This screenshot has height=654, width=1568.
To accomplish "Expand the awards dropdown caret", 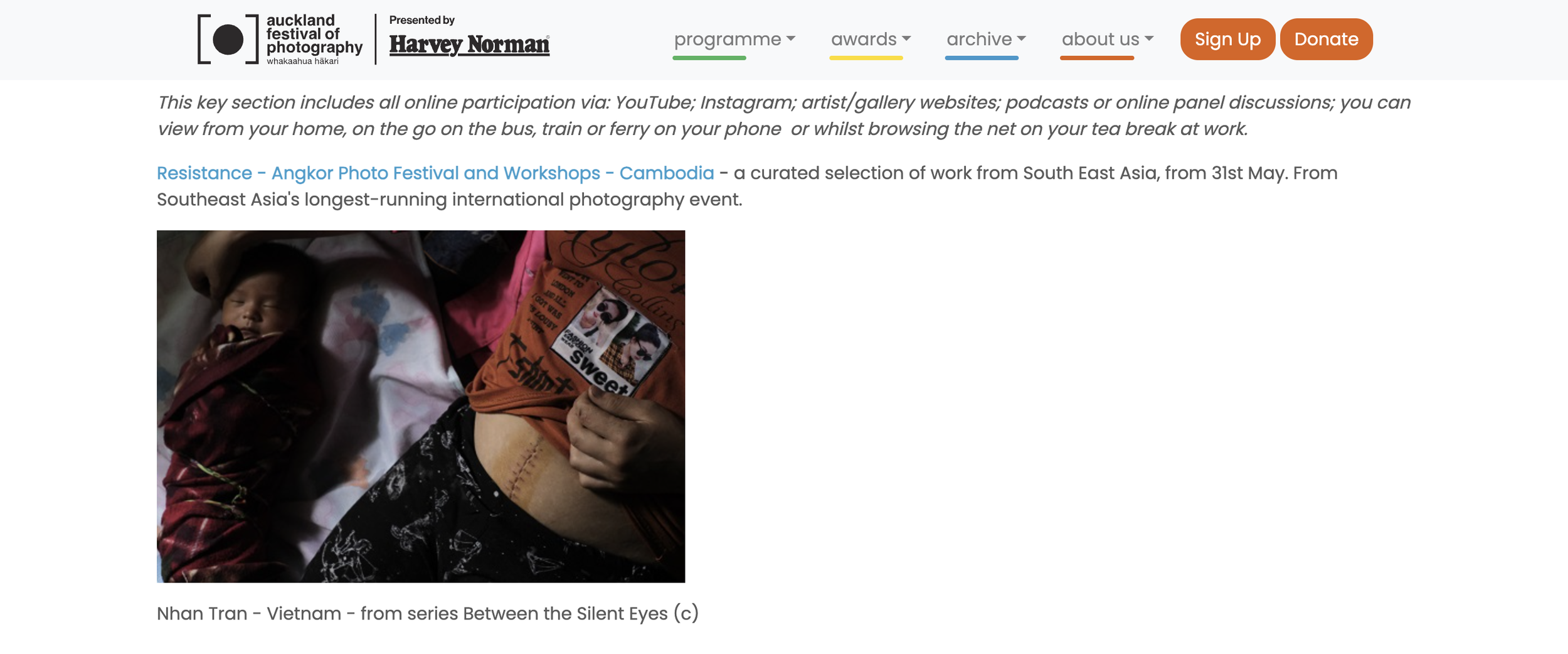I will (906, 39).
